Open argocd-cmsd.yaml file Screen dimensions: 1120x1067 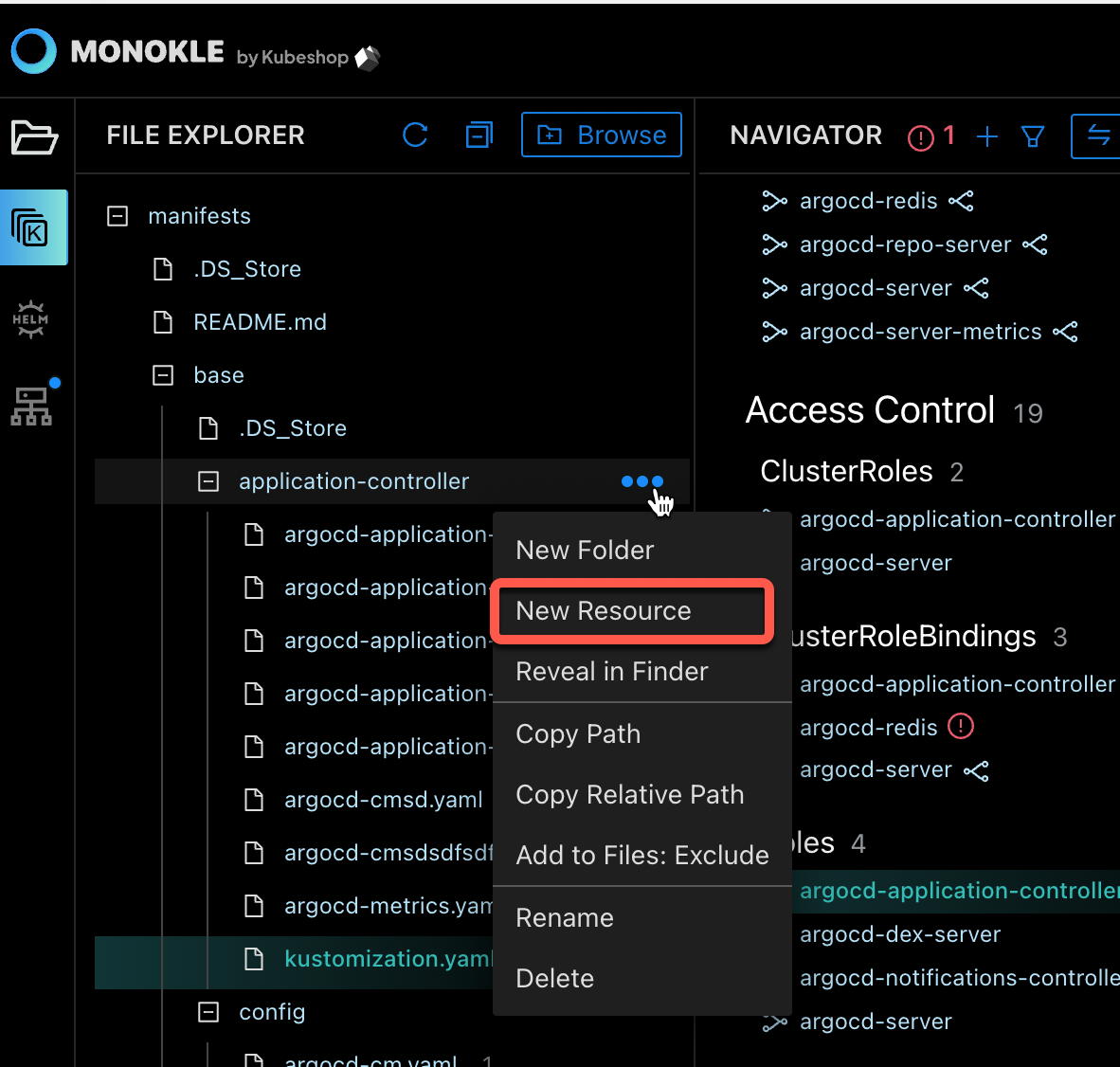[384, 800]
